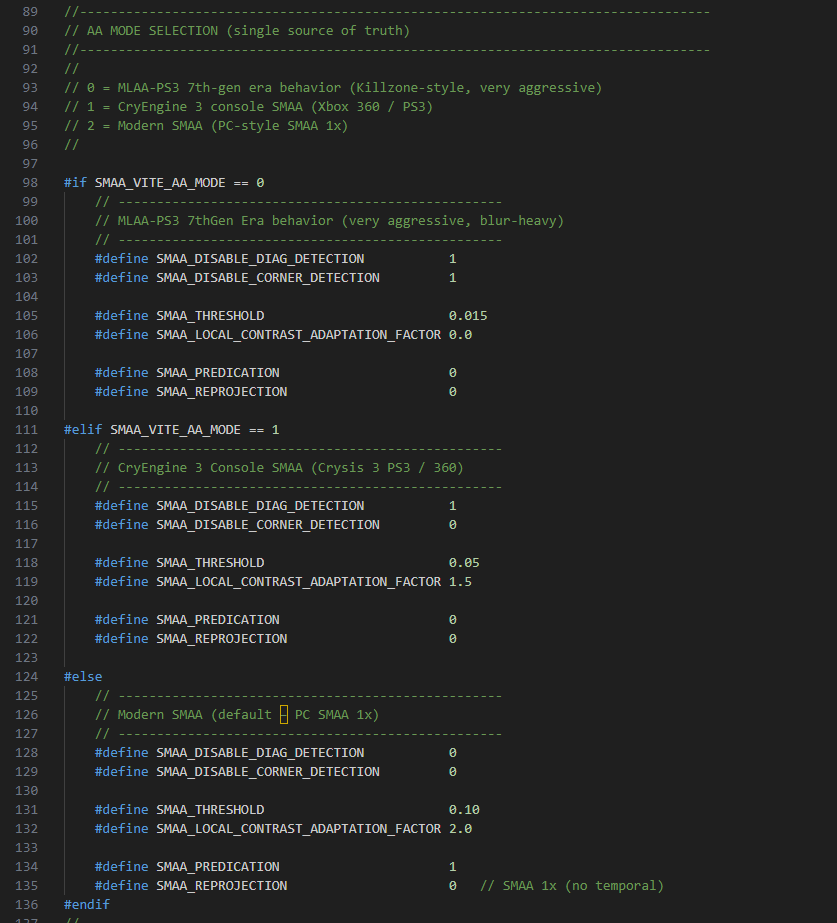Click the 'Modern SMAA (PC-style SMAA 1x)' comment
The height and width of the screenshot is (923, 837).
pyautogui.click(x=206, y=125)
